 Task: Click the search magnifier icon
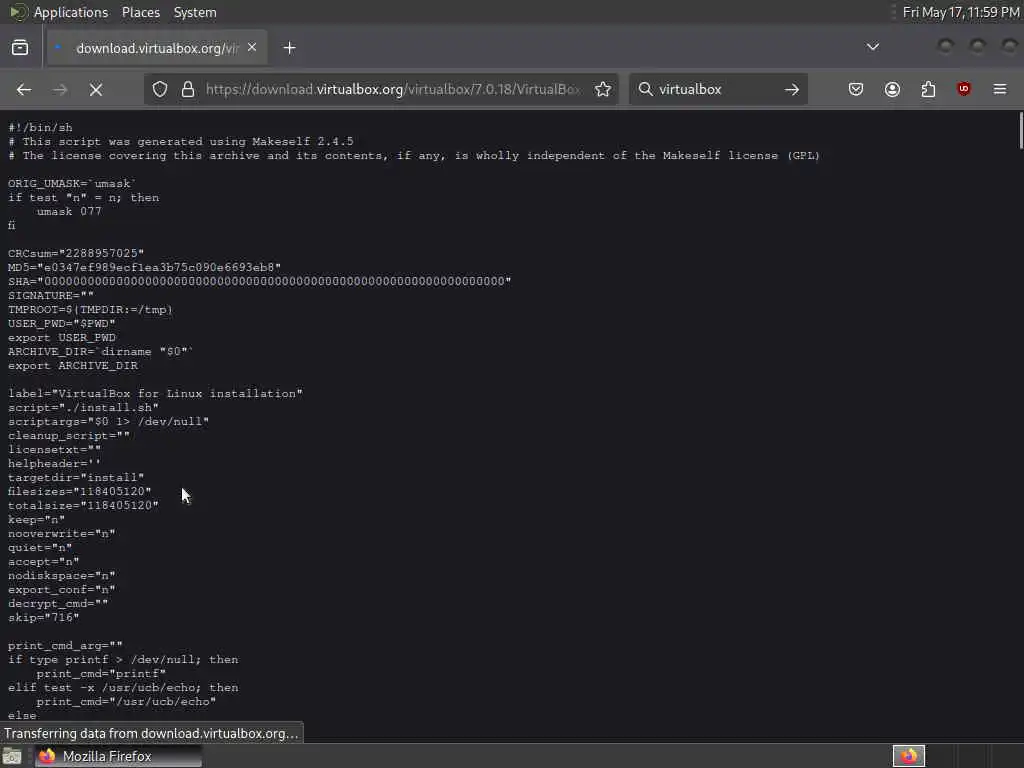click(x=645, y=89)
